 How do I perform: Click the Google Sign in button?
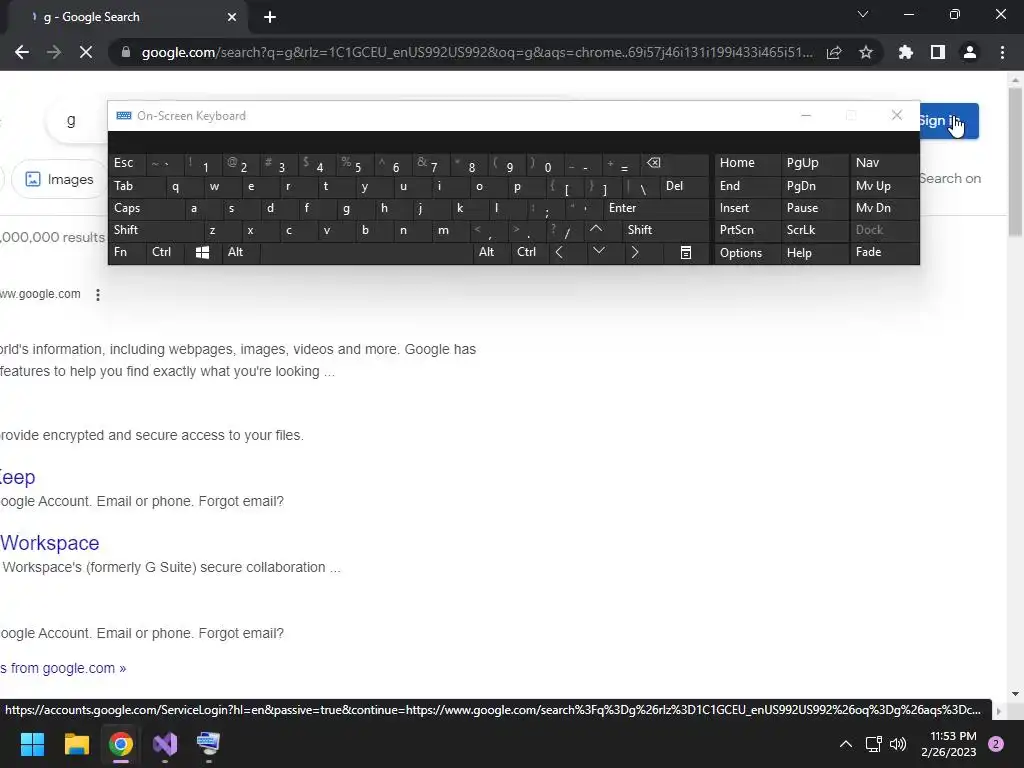[949, 121]
